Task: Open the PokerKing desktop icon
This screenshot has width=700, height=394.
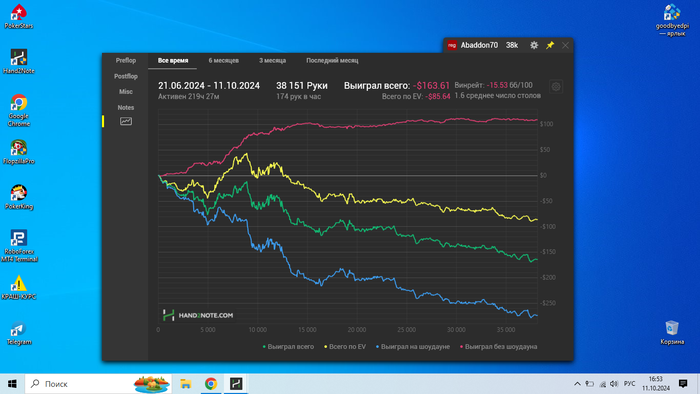Action: tap(18, 197)
